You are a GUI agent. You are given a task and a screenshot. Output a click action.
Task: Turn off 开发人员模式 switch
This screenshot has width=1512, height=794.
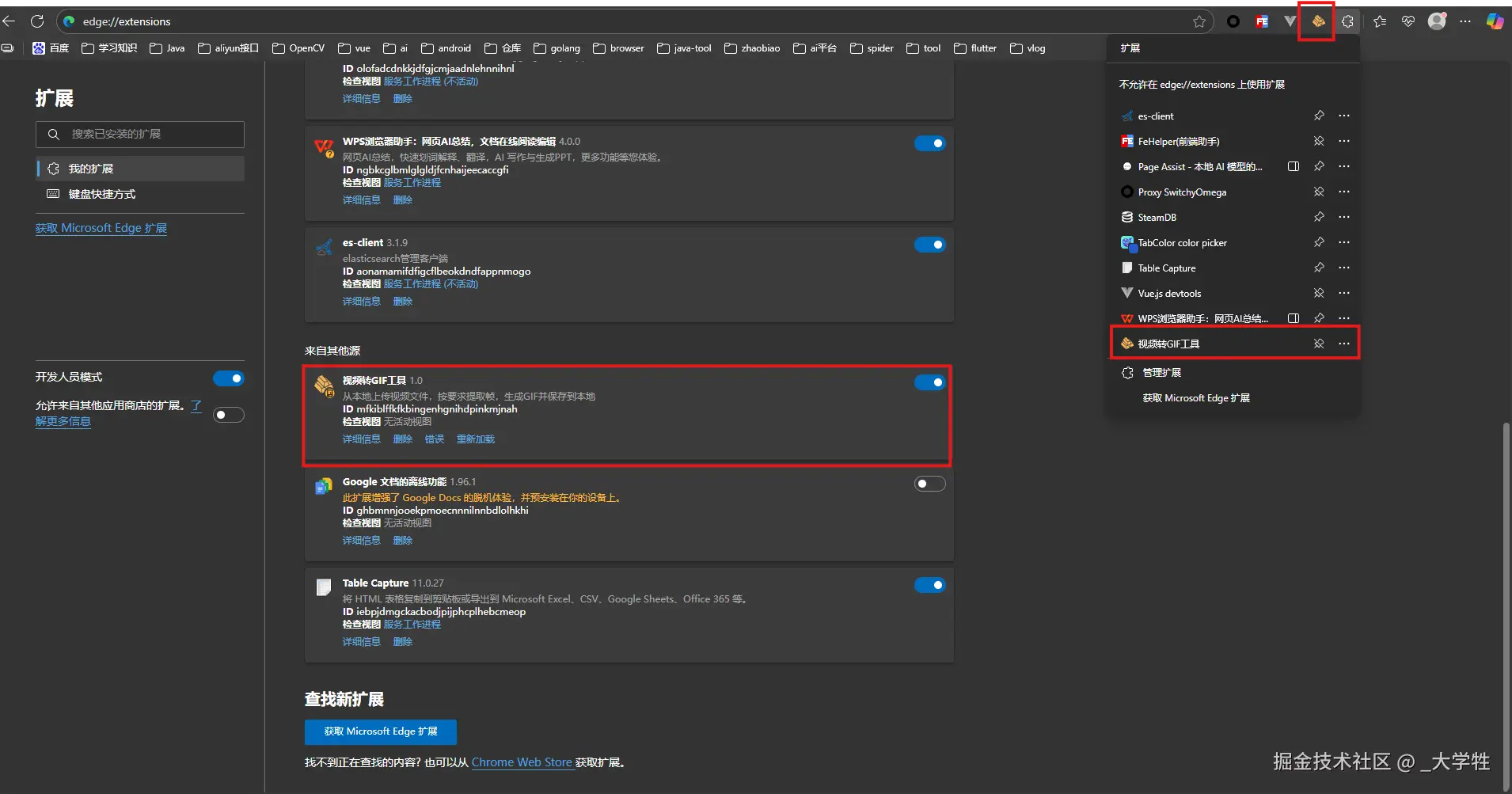[229, 378]
